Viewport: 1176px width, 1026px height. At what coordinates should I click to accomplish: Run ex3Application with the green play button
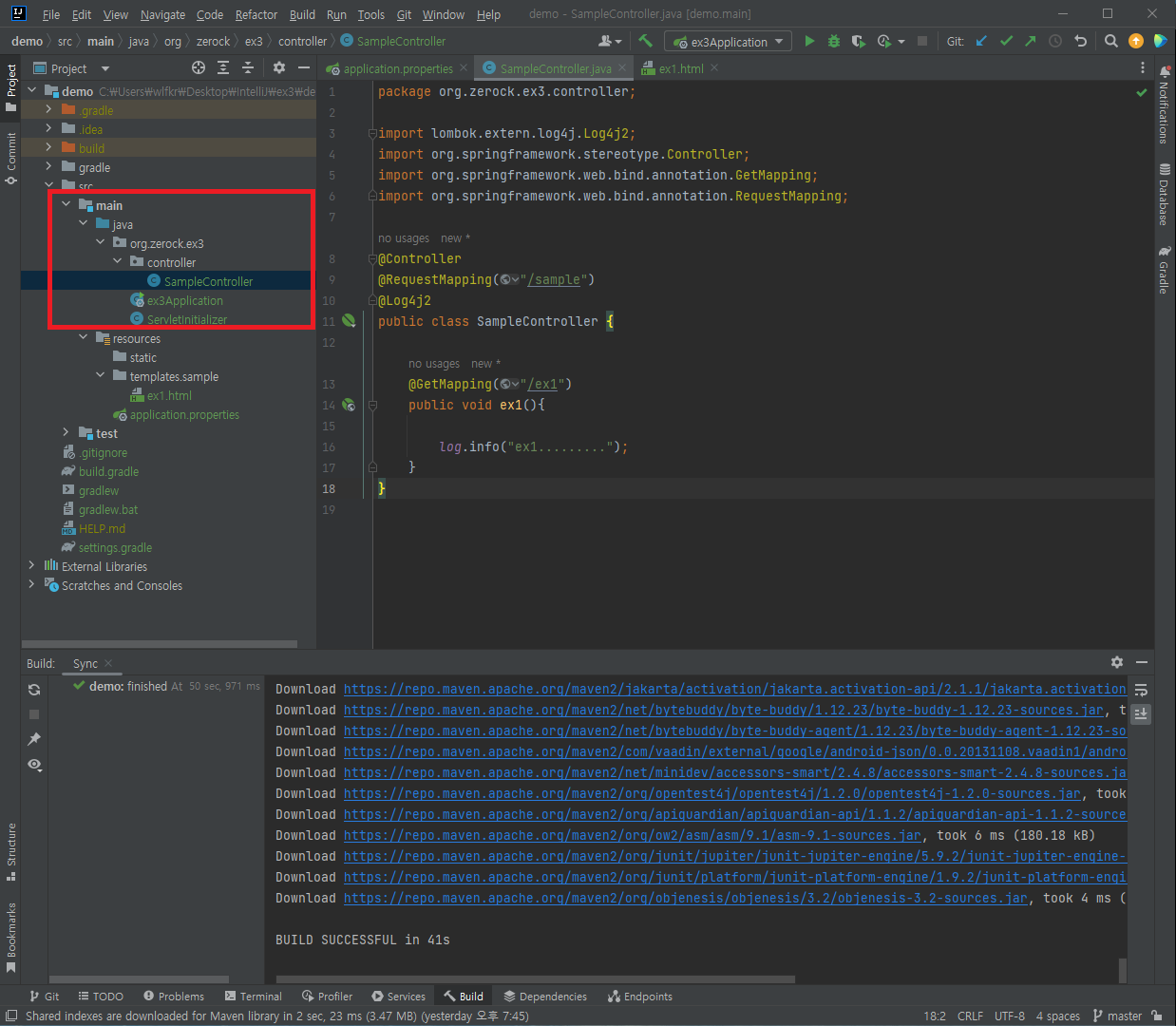click(809, 41)
